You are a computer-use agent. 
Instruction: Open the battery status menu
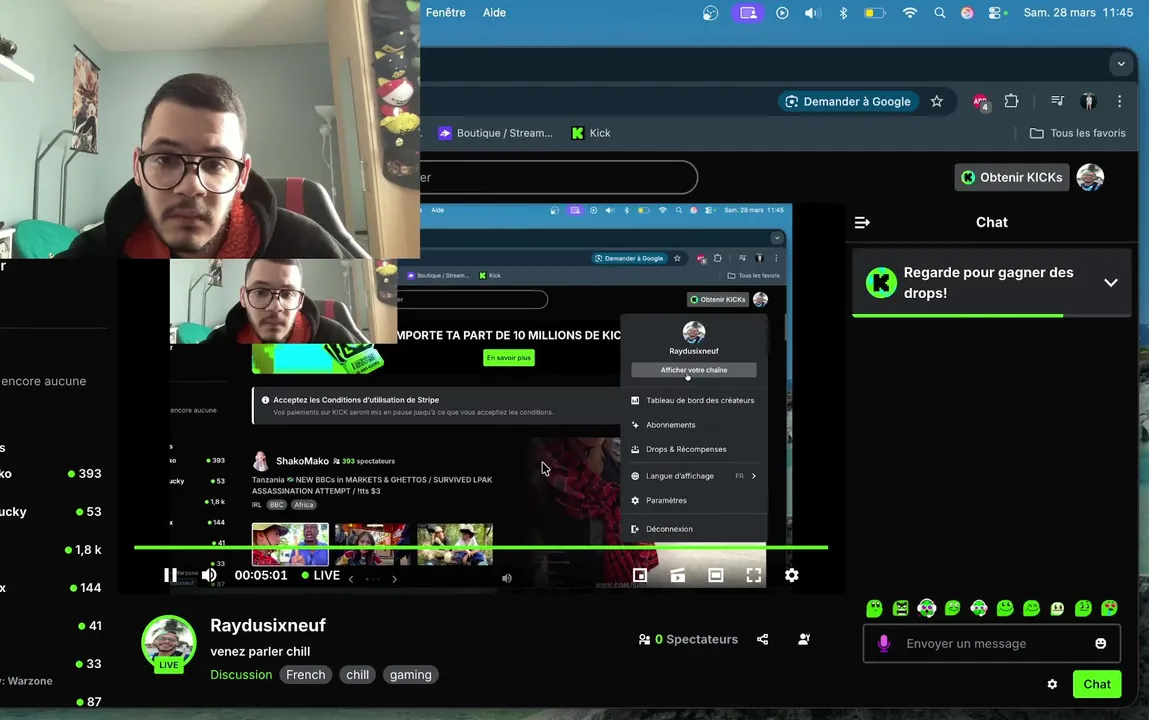(874, 12)
